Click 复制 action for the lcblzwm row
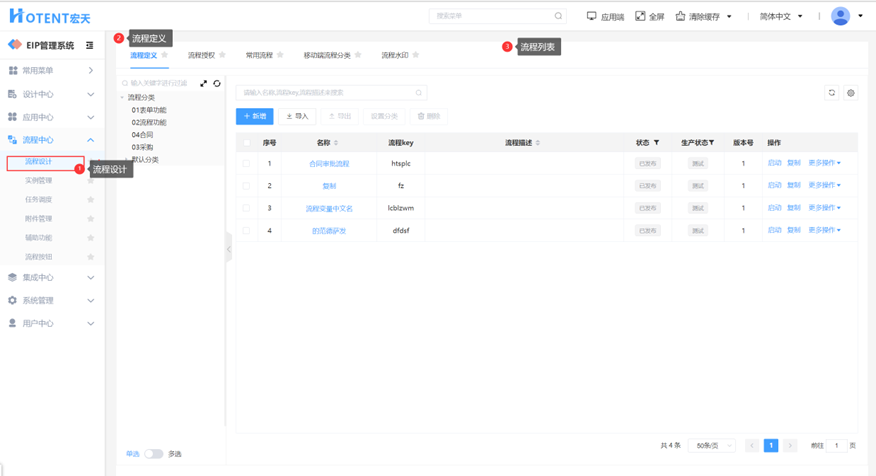The width and height of the screenshot is (876, 476). click(794, 208)
